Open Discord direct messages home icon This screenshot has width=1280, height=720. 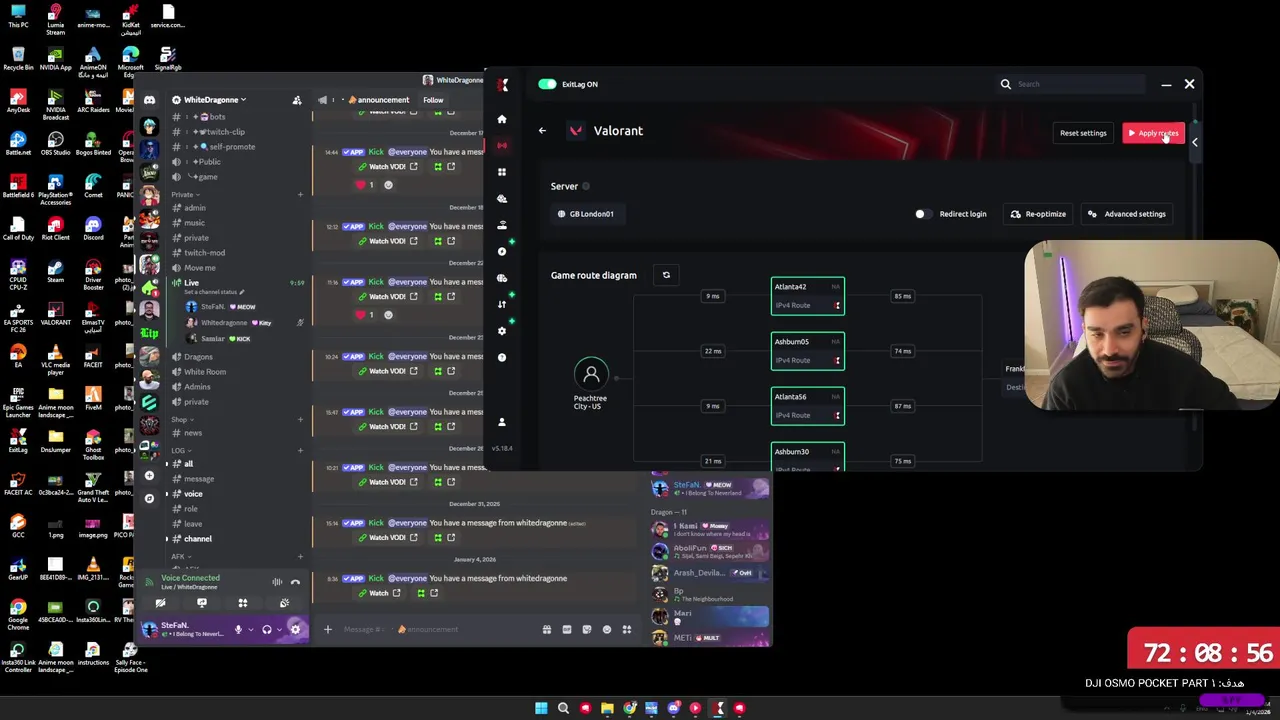pyautogui.click(x=149, y=100)
